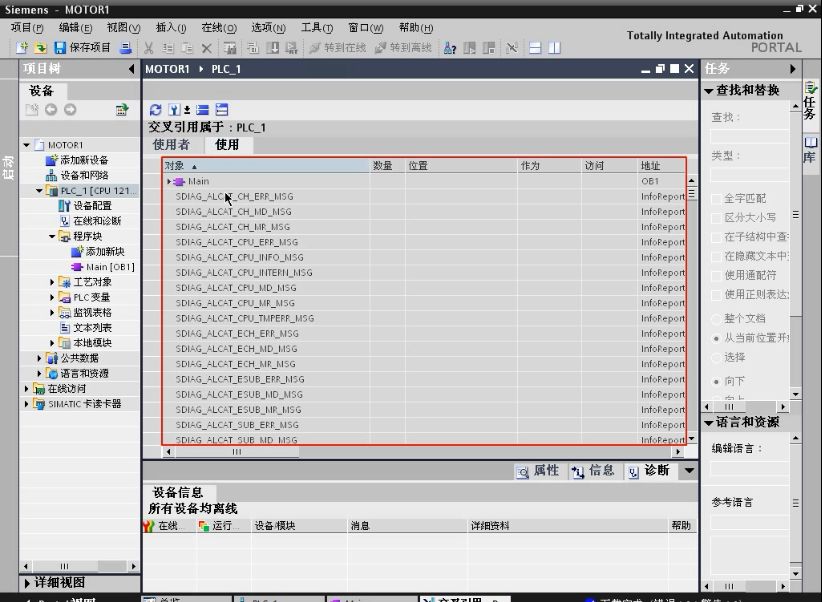
Task: Click cross-reference table horizontal scrollbar
Action: 423,452
